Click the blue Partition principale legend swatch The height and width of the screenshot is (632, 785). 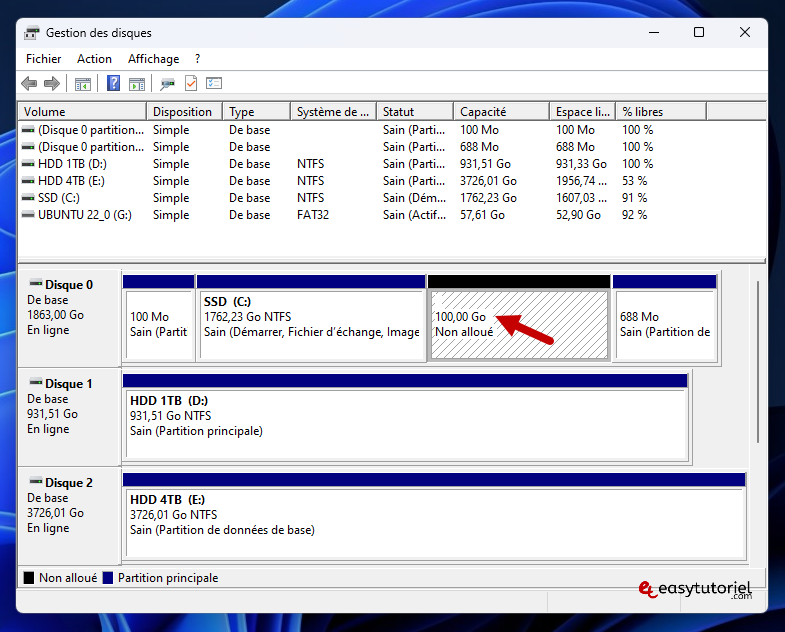tap(108, 578)
